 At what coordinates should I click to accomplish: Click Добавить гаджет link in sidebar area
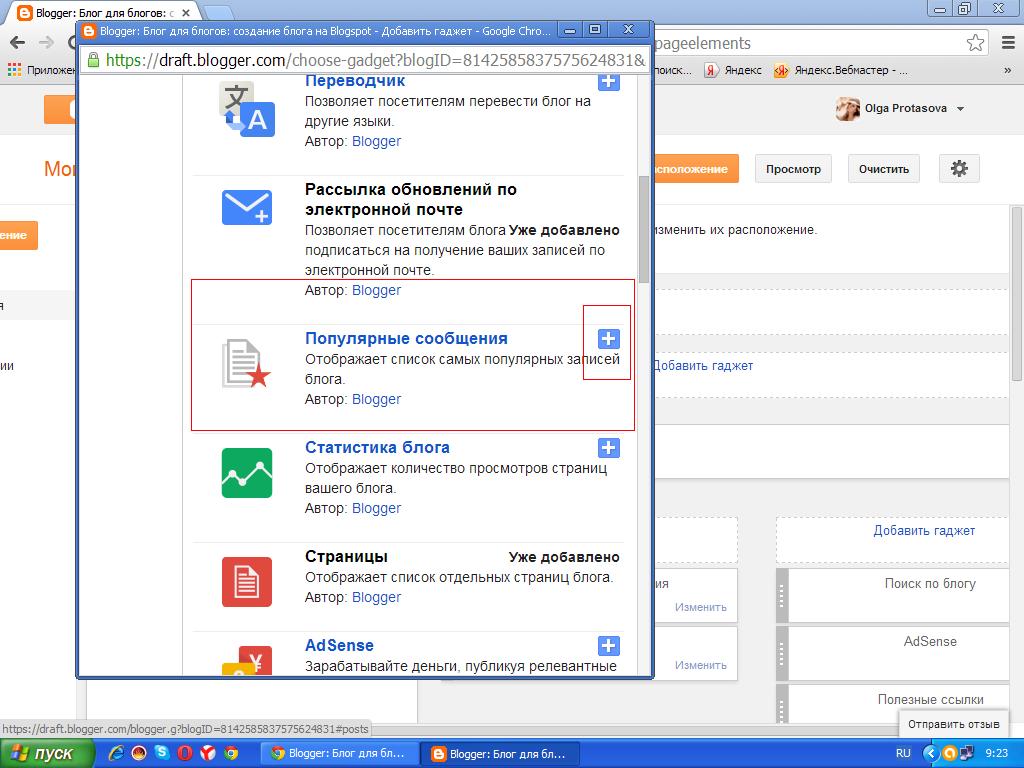(x=924, y=531)
